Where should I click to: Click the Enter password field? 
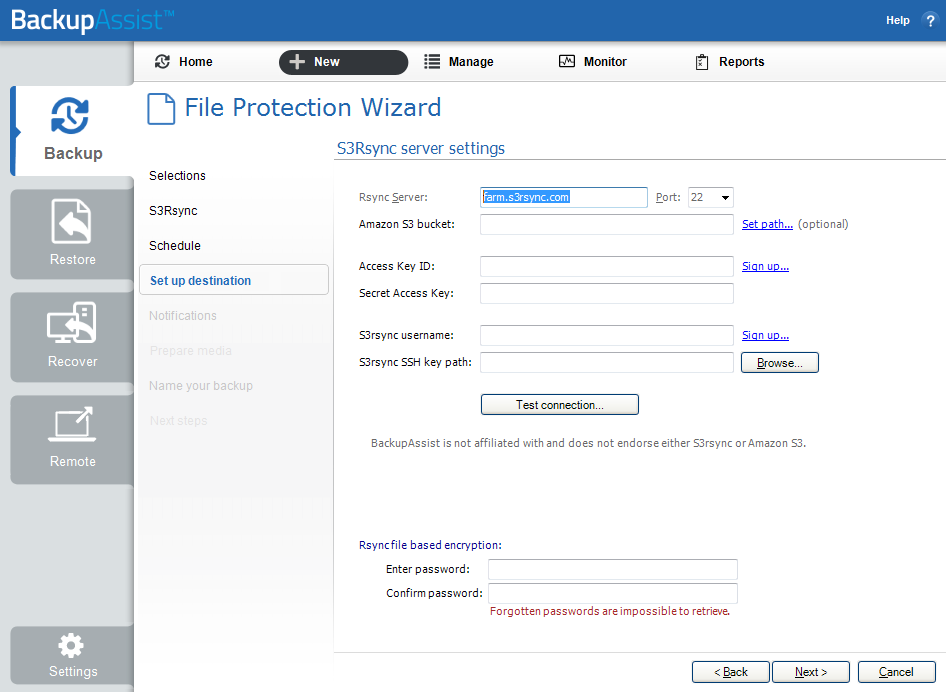click(613, 569)
